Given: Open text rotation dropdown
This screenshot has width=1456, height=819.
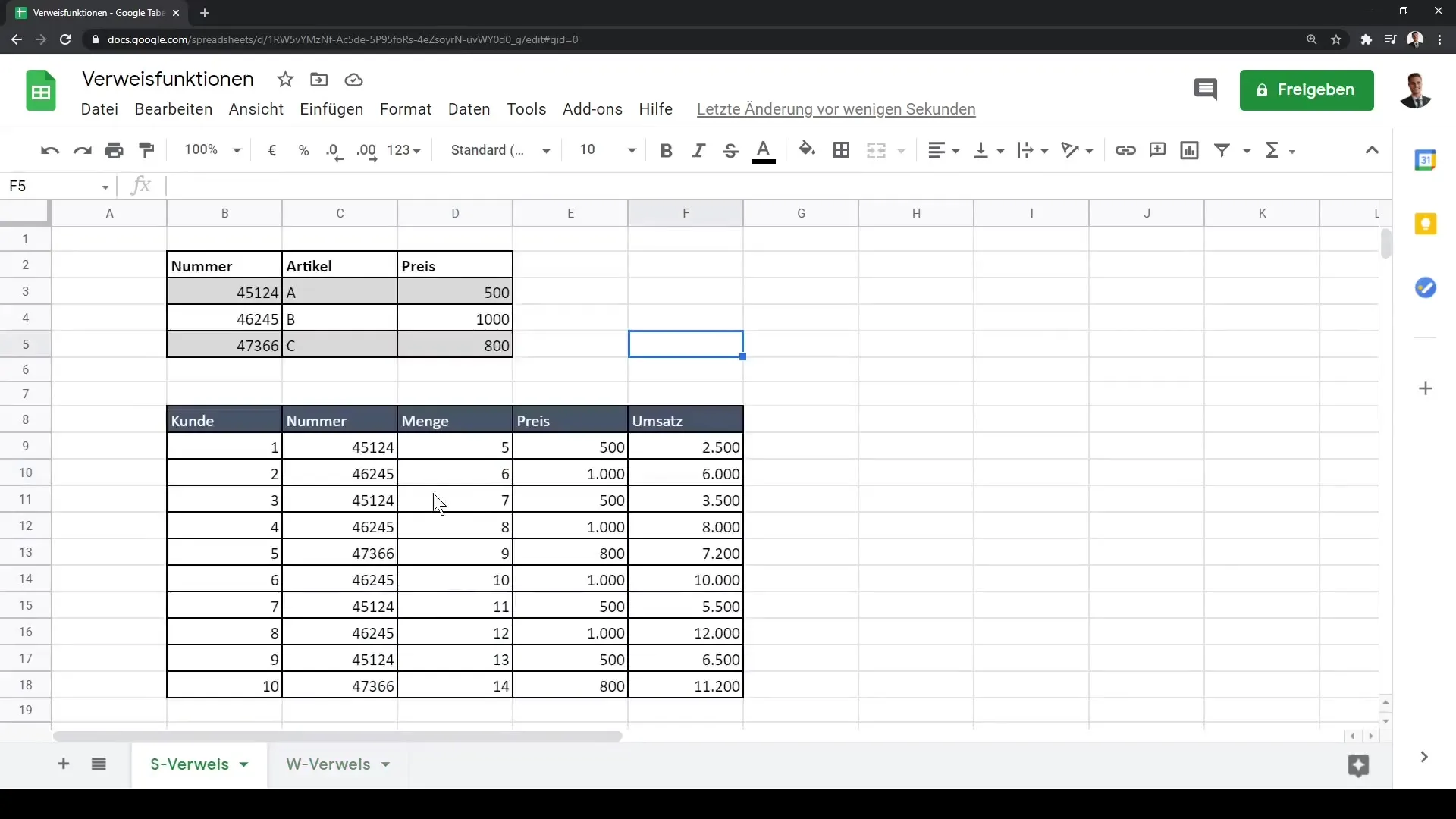Looking at the screenshot, I should pos(1078,150).
